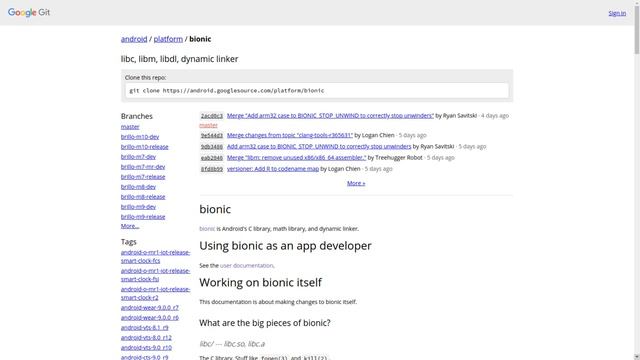Open the brillo-m10-release branch

(x=144, y=147)
